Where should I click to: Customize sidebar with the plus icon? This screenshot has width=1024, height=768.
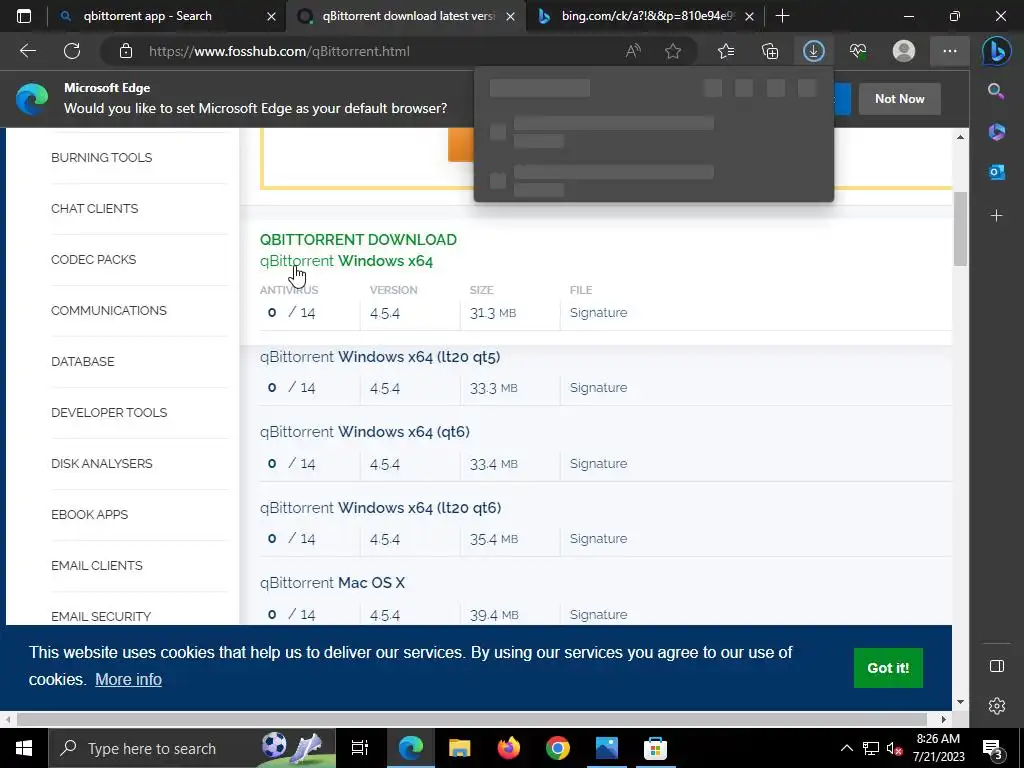(x=996, y=215)
